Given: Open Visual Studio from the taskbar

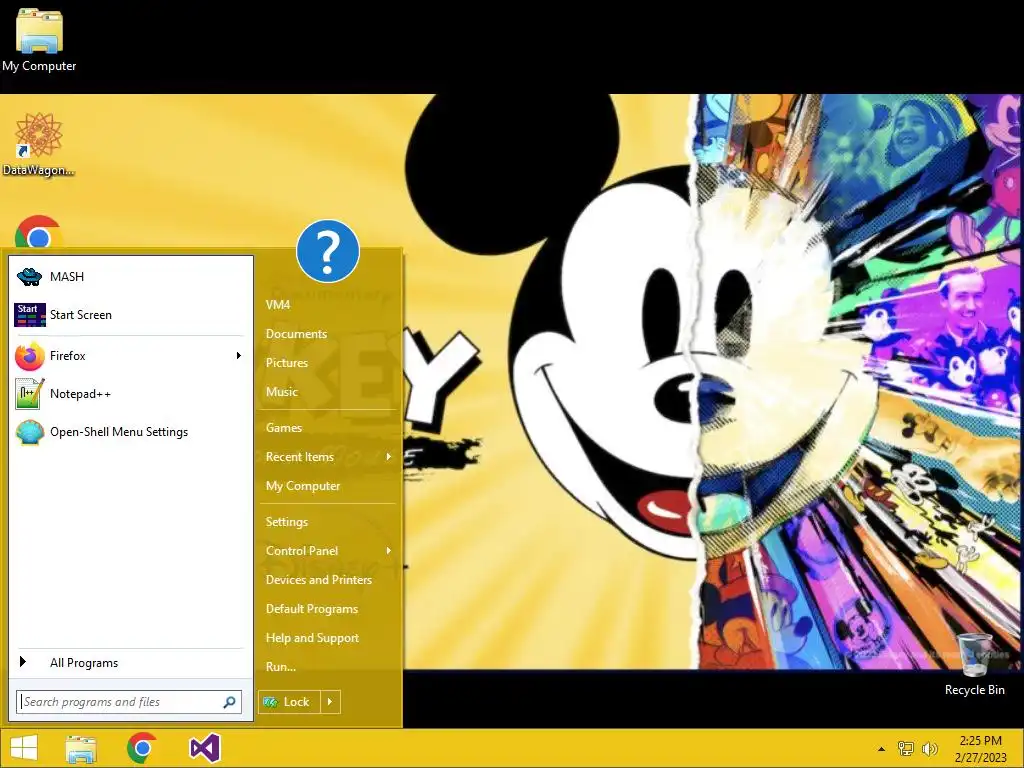Looking at the screenshot, I should [x=204, y=748].
